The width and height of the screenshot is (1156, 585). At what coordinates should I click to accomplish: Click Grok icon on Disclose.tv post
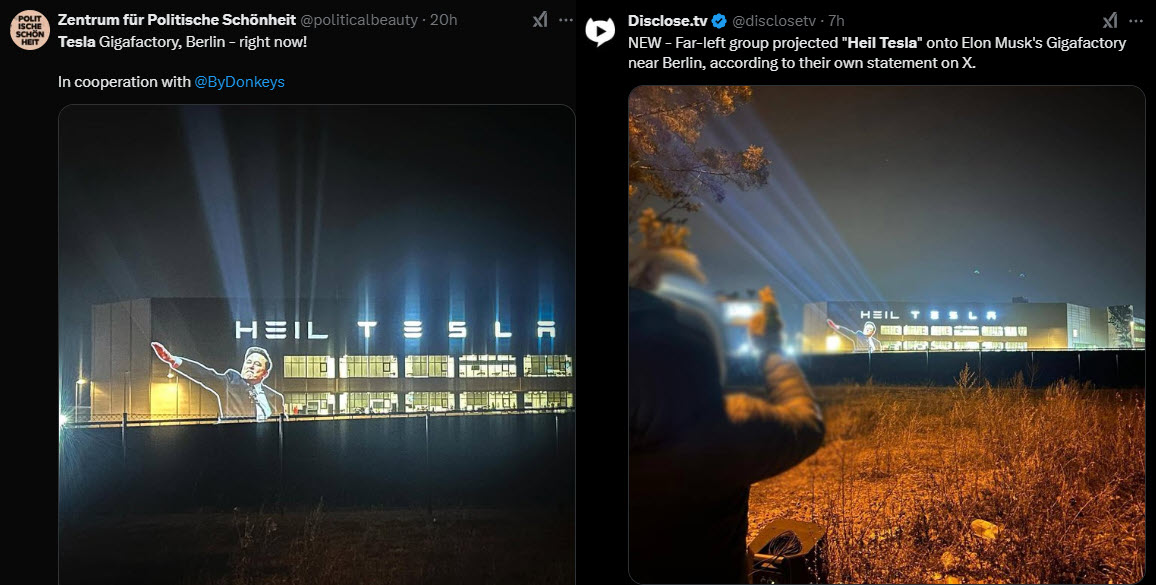(x=1110, y=21)
